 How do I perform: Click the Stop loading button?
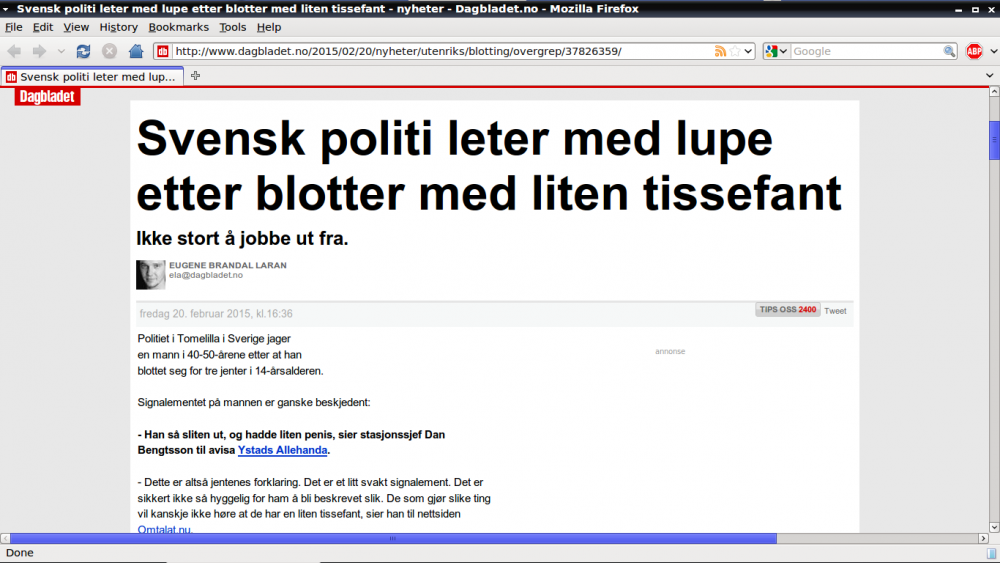(110, 51)
